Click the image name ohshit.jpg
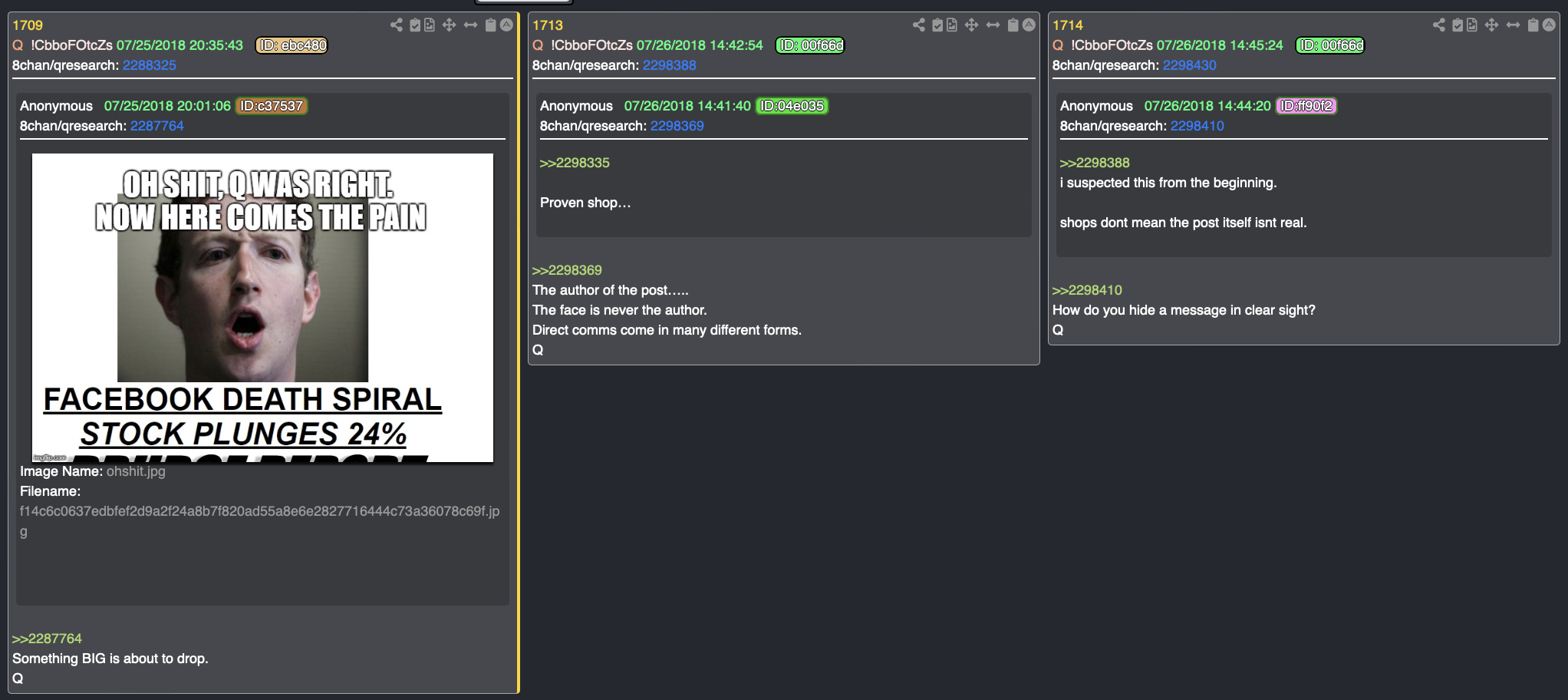 [x=136, y=471]
